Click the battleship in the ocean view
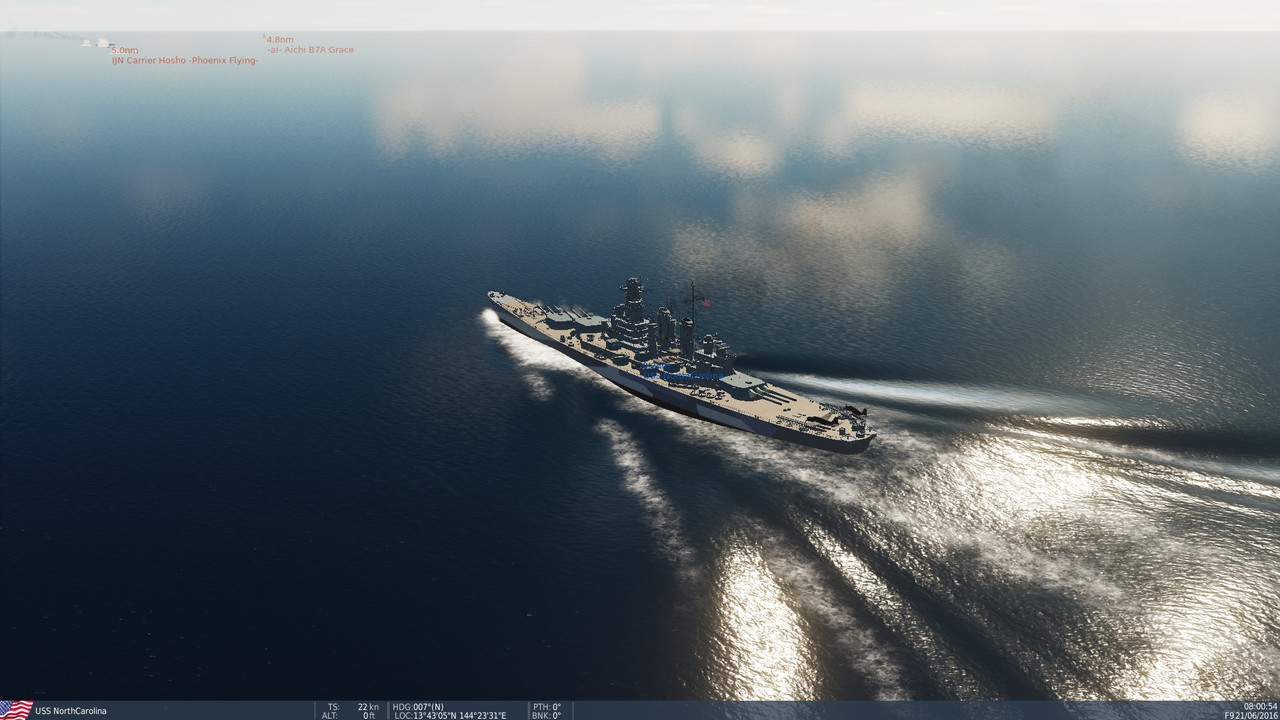The image size is (1280, 720). click(x=680, y=365)
